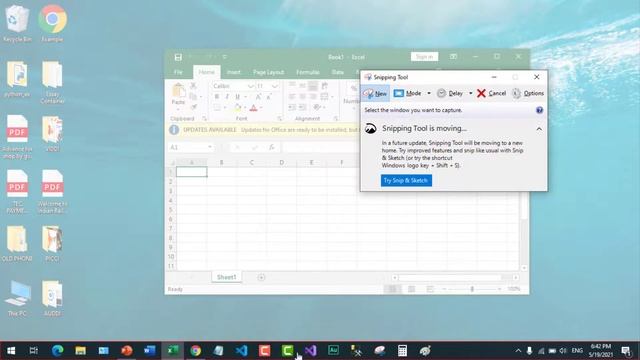The height and width of the screenshot is (360, 640).
Task: Open the Font group dialog launcher
Action: coord(280,118)
